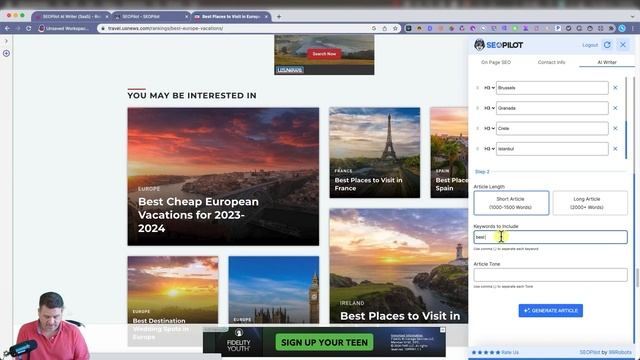Click the Google icon in address bar
Image resolution: width=640 pixels, height=360 pixels.
374,29
